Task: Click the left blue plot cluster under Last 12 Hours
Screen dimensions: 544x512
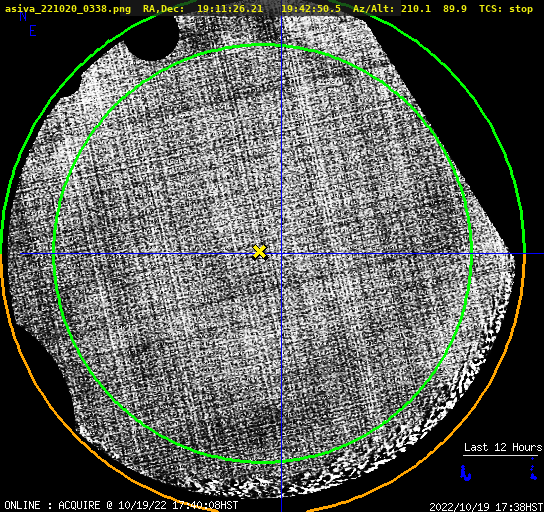Action: tap(465, 473)
